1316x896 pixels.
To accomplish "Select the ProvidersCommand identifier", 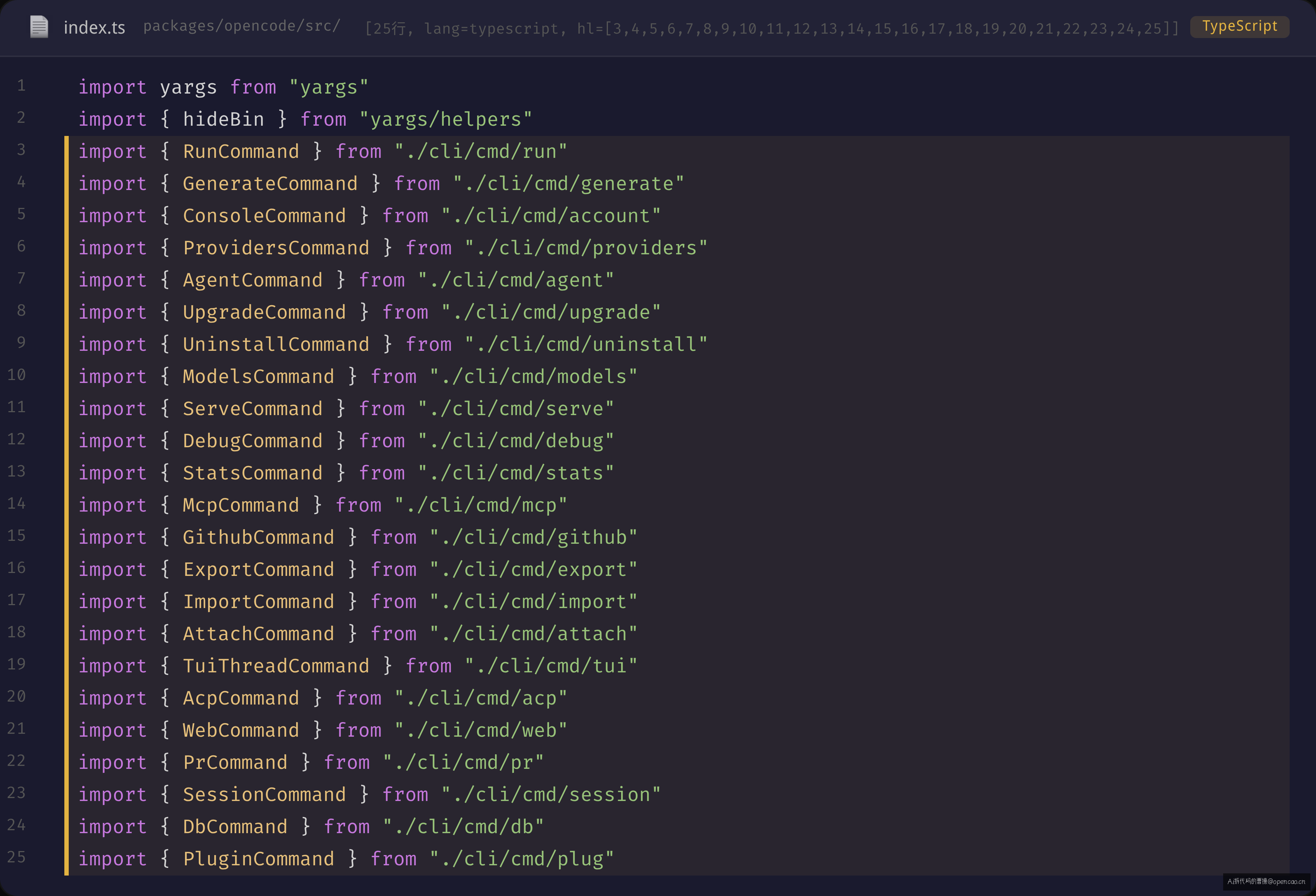I will click(x=276, y=248).
